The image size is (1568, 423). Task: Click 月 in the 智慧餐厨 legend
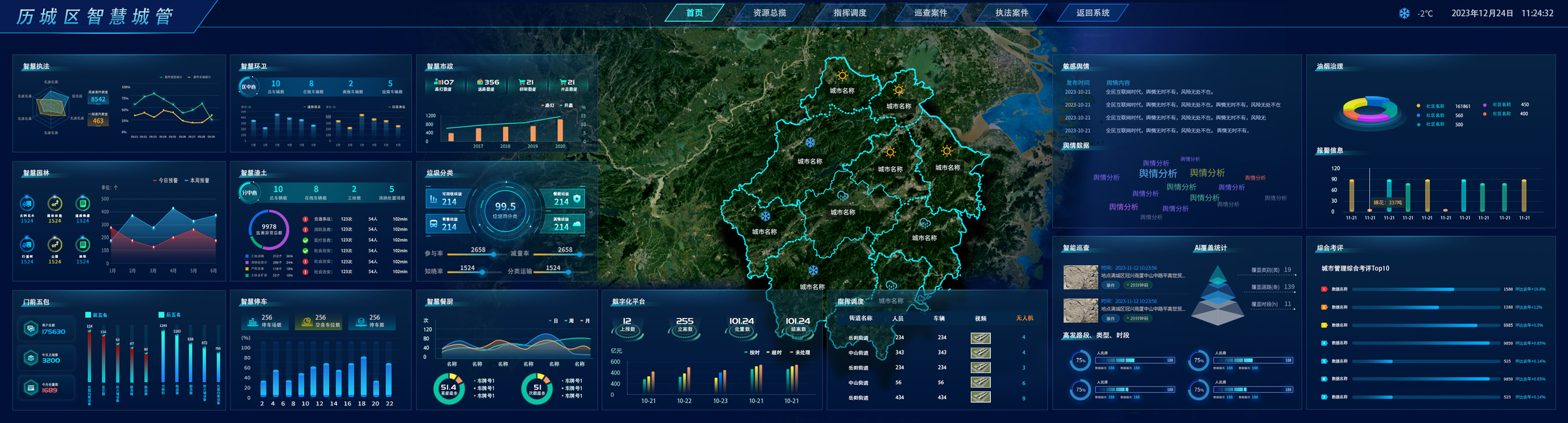click(585, 321)
